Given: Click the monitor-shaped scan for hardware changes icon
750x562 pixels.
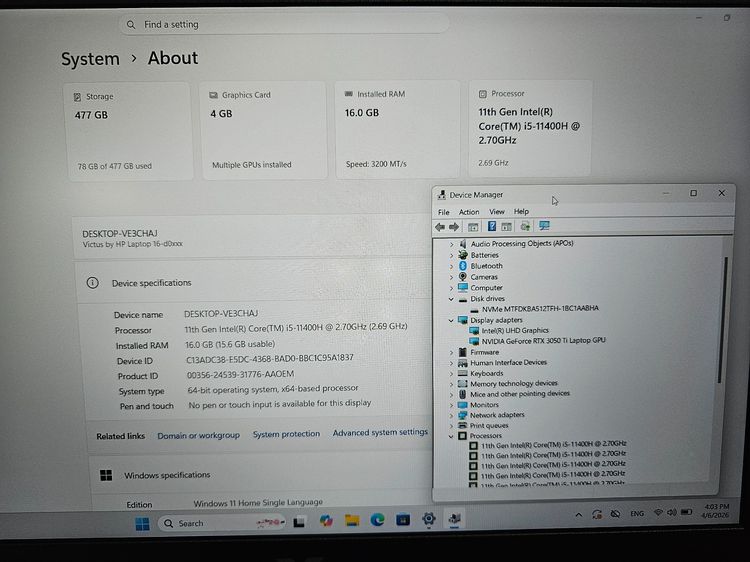Looking at the screenshot, I should point(544,225).
